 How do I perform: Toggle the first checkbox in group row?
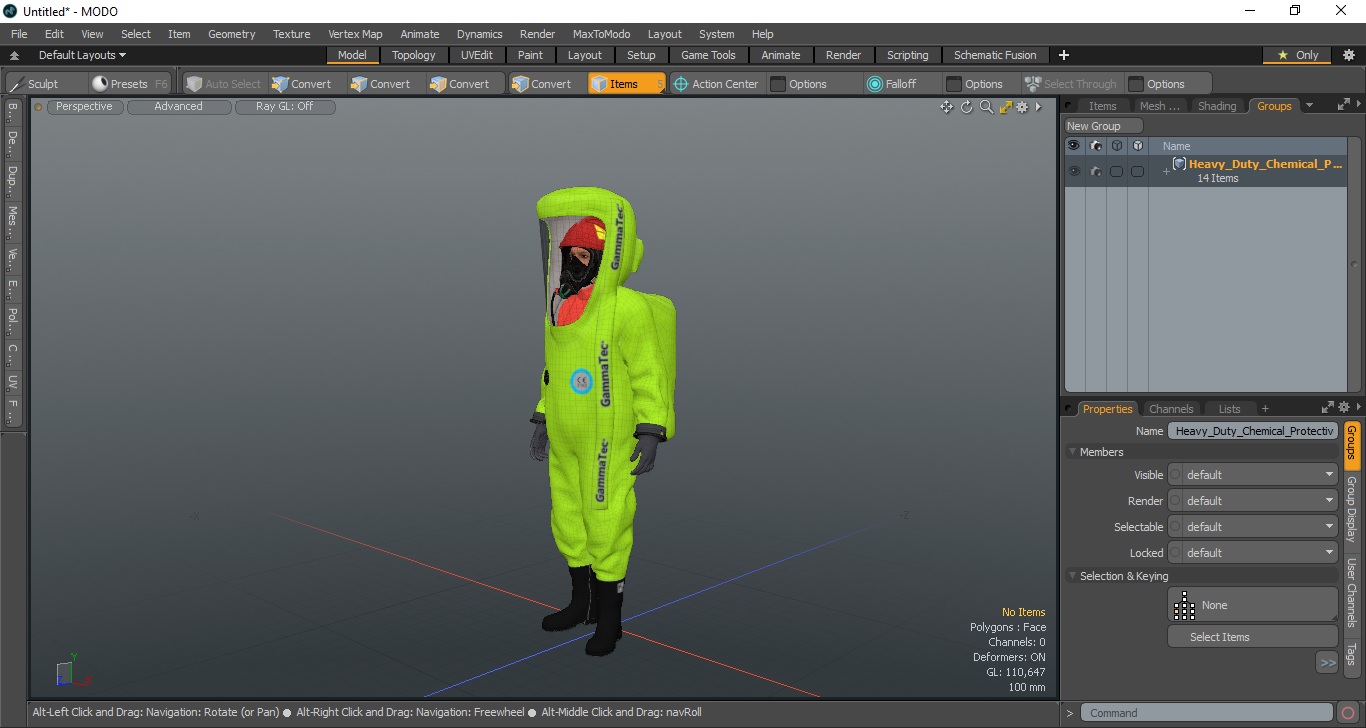pos(1116,172)
